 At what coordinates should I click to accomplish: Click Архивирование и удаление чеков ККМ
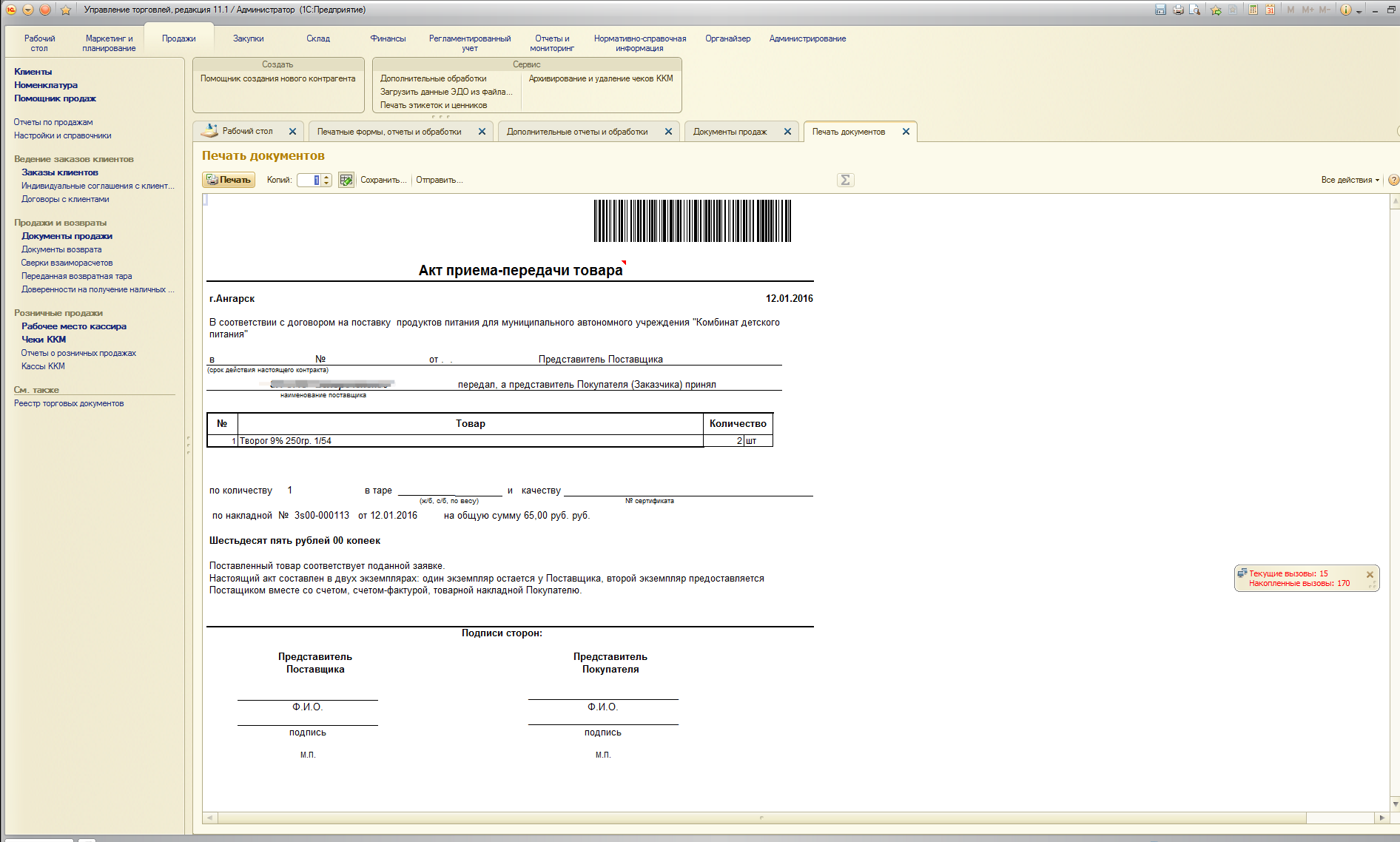click(601, 78)
